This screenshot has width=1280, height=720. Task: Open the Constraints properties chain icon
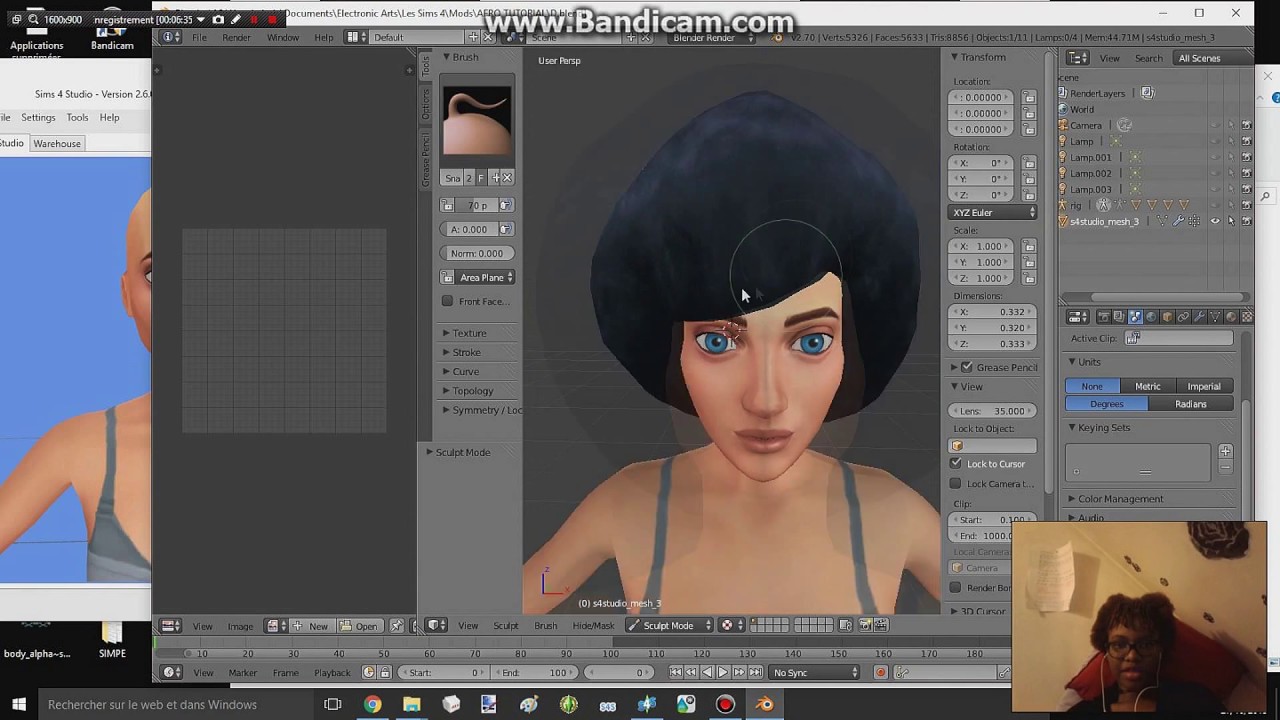coord(1183,317)
